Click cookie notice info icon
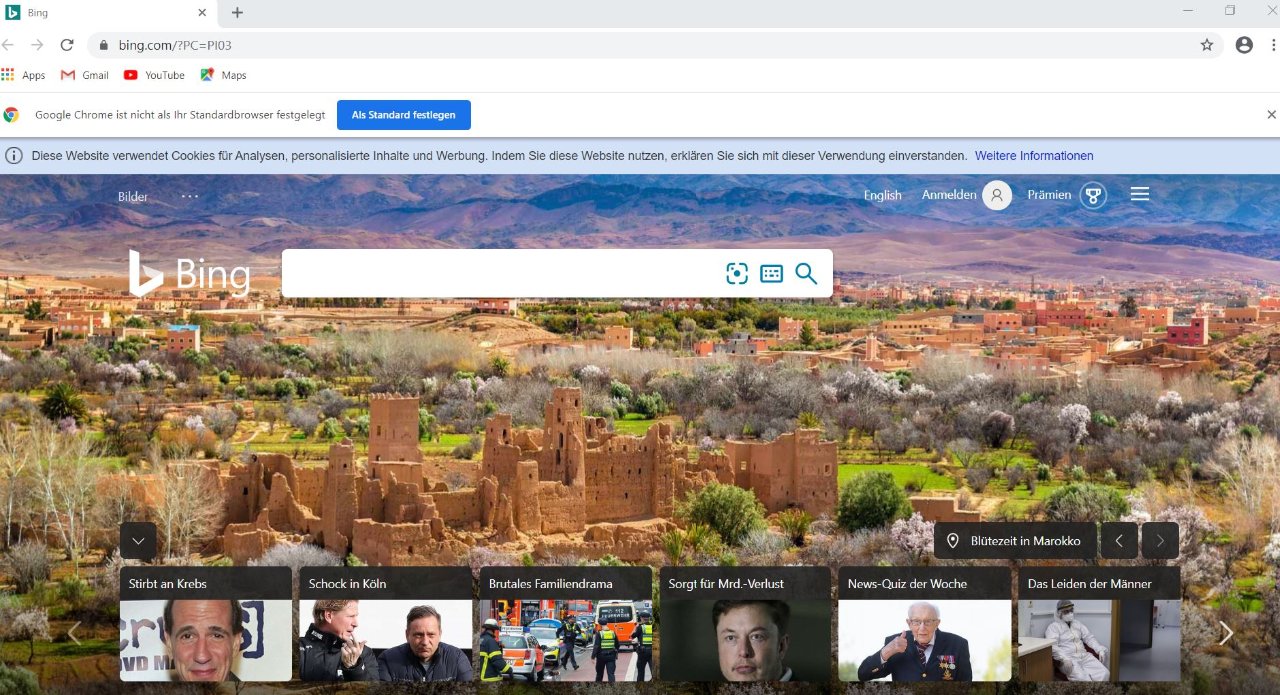Screen dimensions: 1280x695 click(14, 156)
